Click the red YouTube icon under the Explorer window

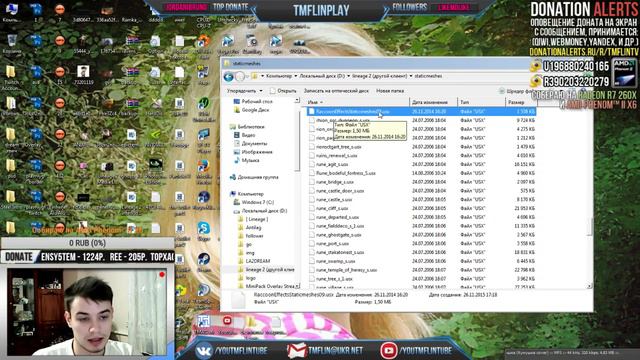[227, 321]
